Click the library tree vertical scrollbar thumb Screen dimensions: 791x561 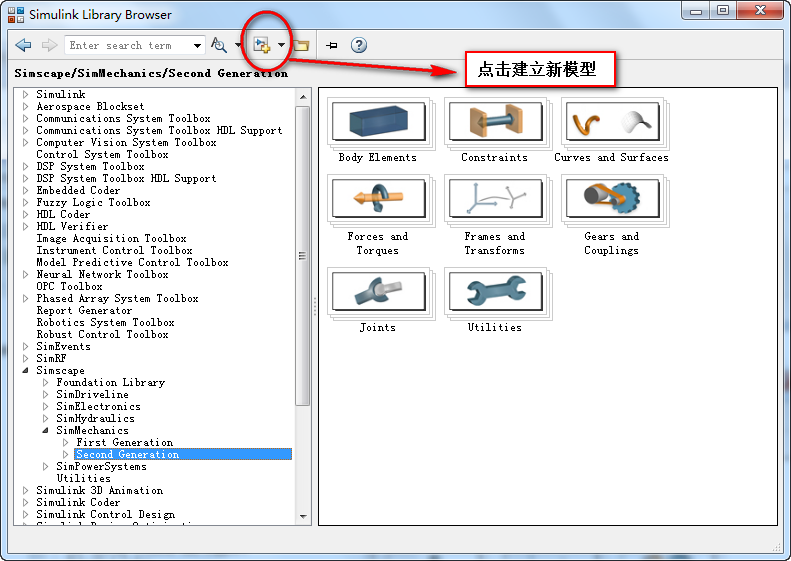[303, 256]
